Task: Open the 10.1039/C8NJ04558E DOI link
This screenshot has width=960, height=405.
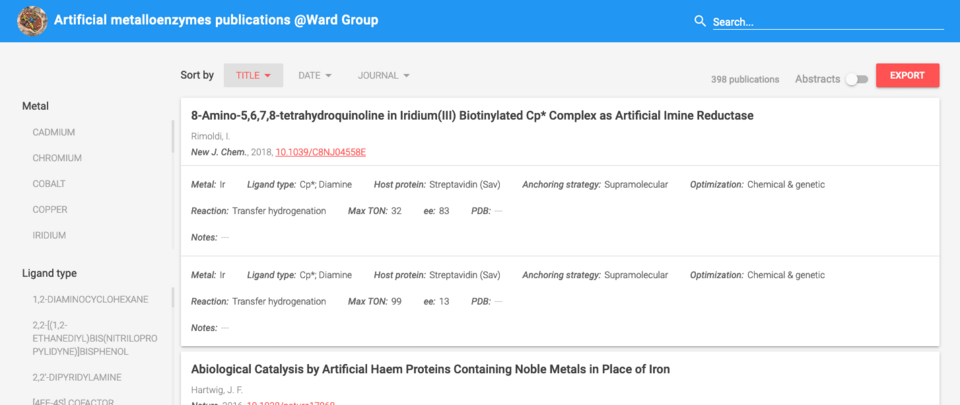Action: click(321, 152)
